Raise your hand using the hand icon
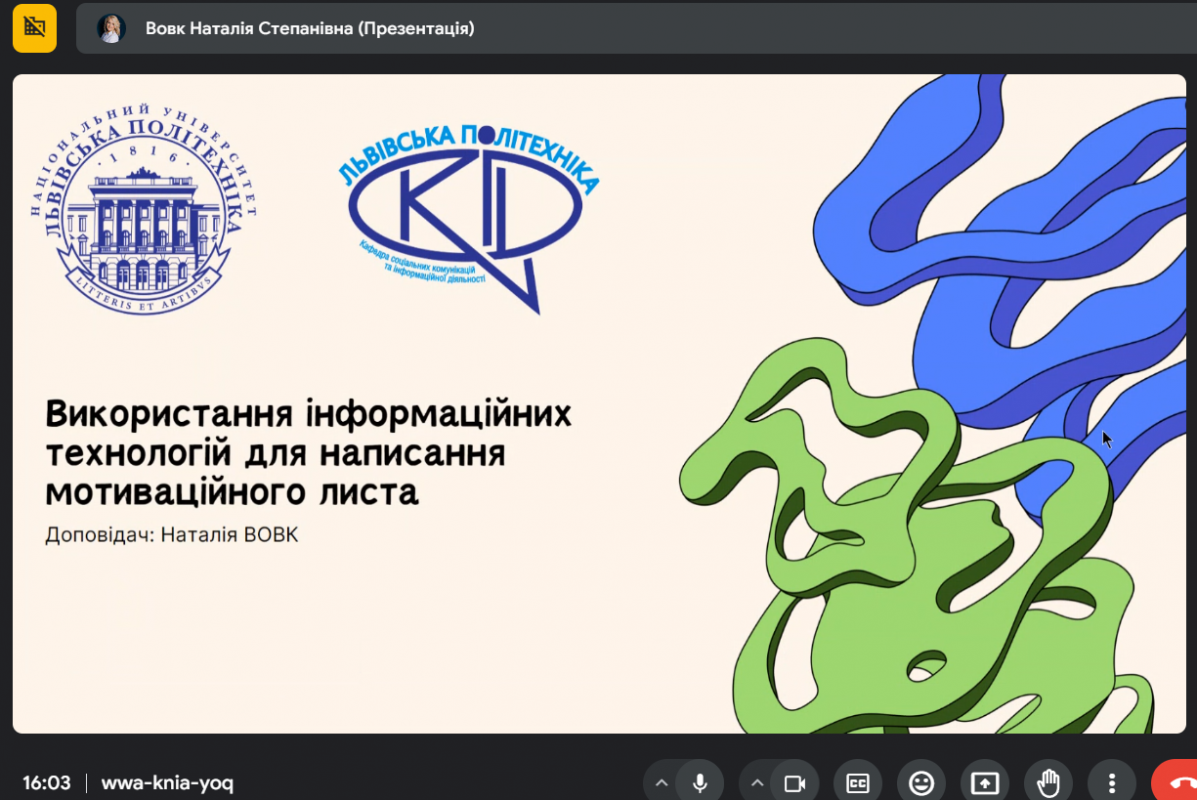The image size is (1197, 800). pos(1048,782)
